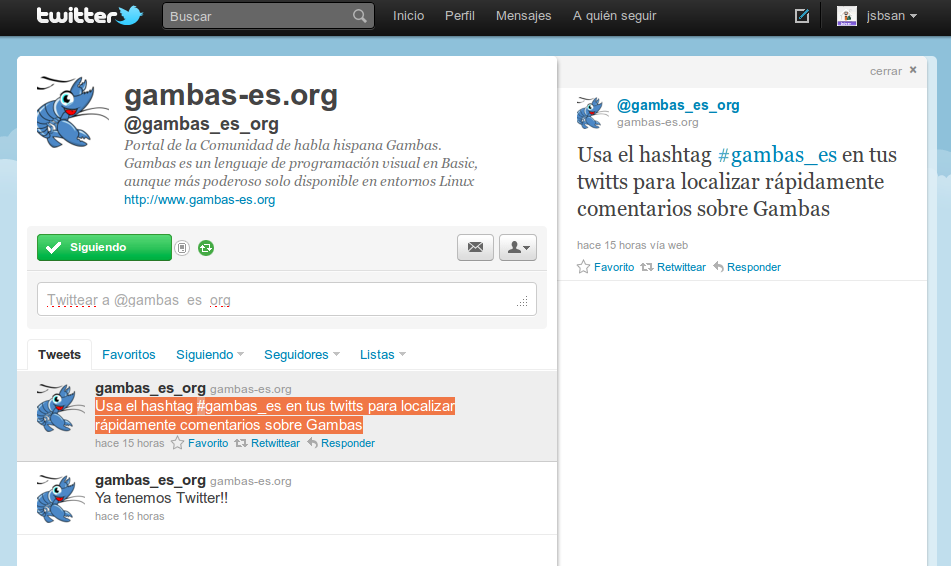Click the 'Ya tenemos Twitter!!' tweet text
Image resolution: width=951 pixels, height=566 pixels.
pyautogui.click(x=161, y=498)
